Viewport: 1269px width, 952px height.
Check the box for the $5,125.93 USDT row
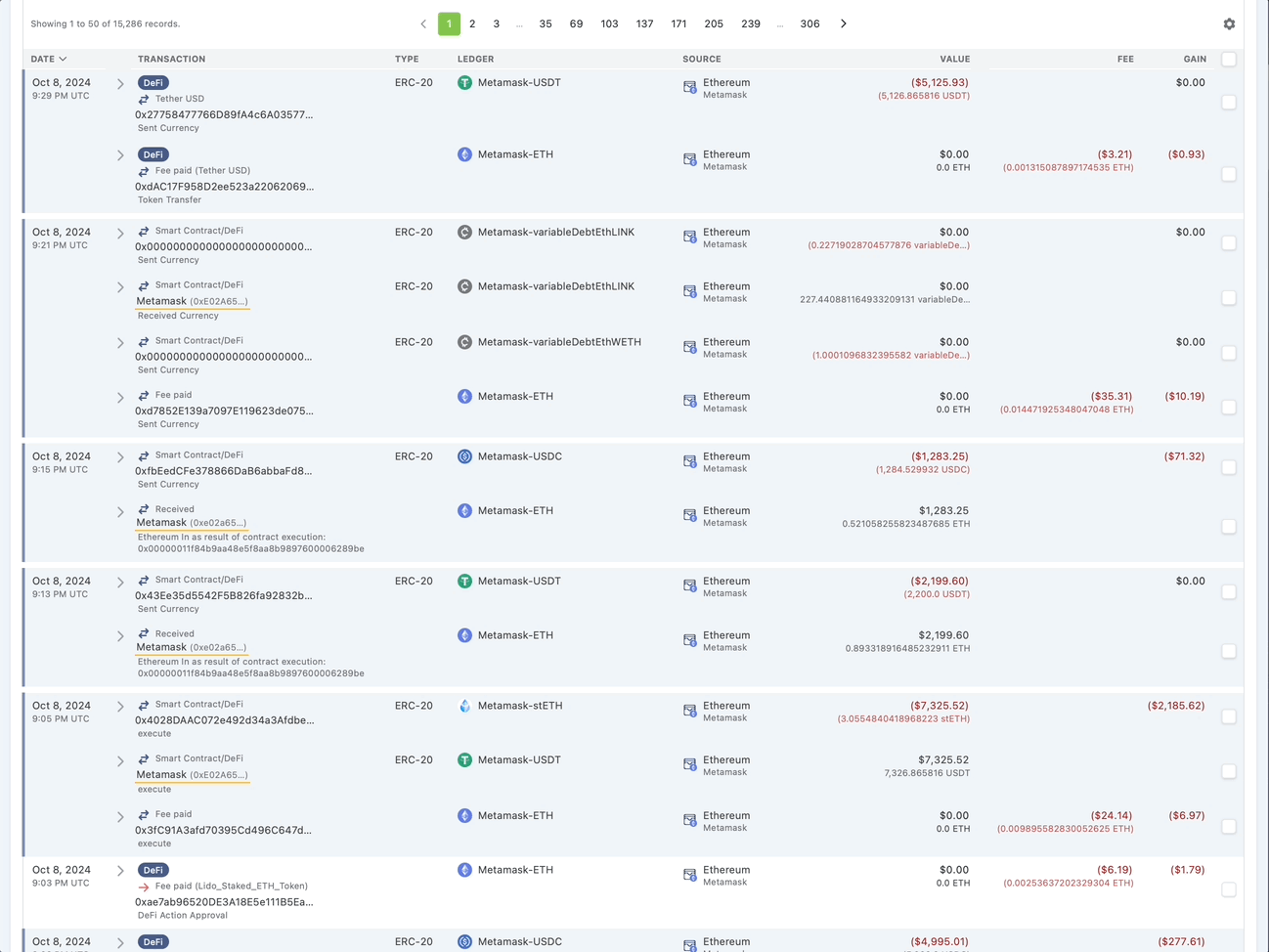click(x=1229, y=103)
